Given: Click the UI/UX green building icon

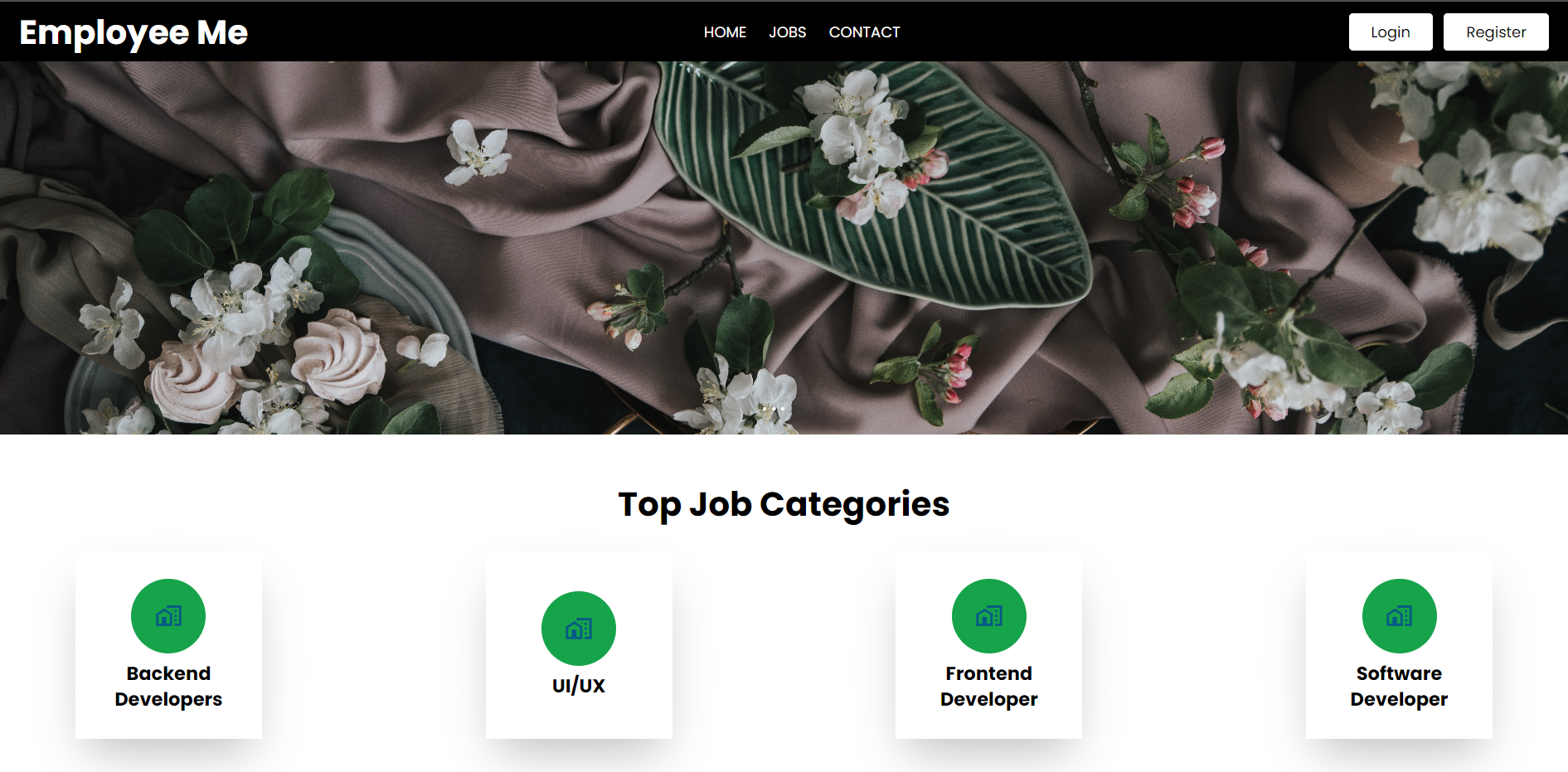Looking at the screenshot, I should pyautogui.click(x=579, y=629).
